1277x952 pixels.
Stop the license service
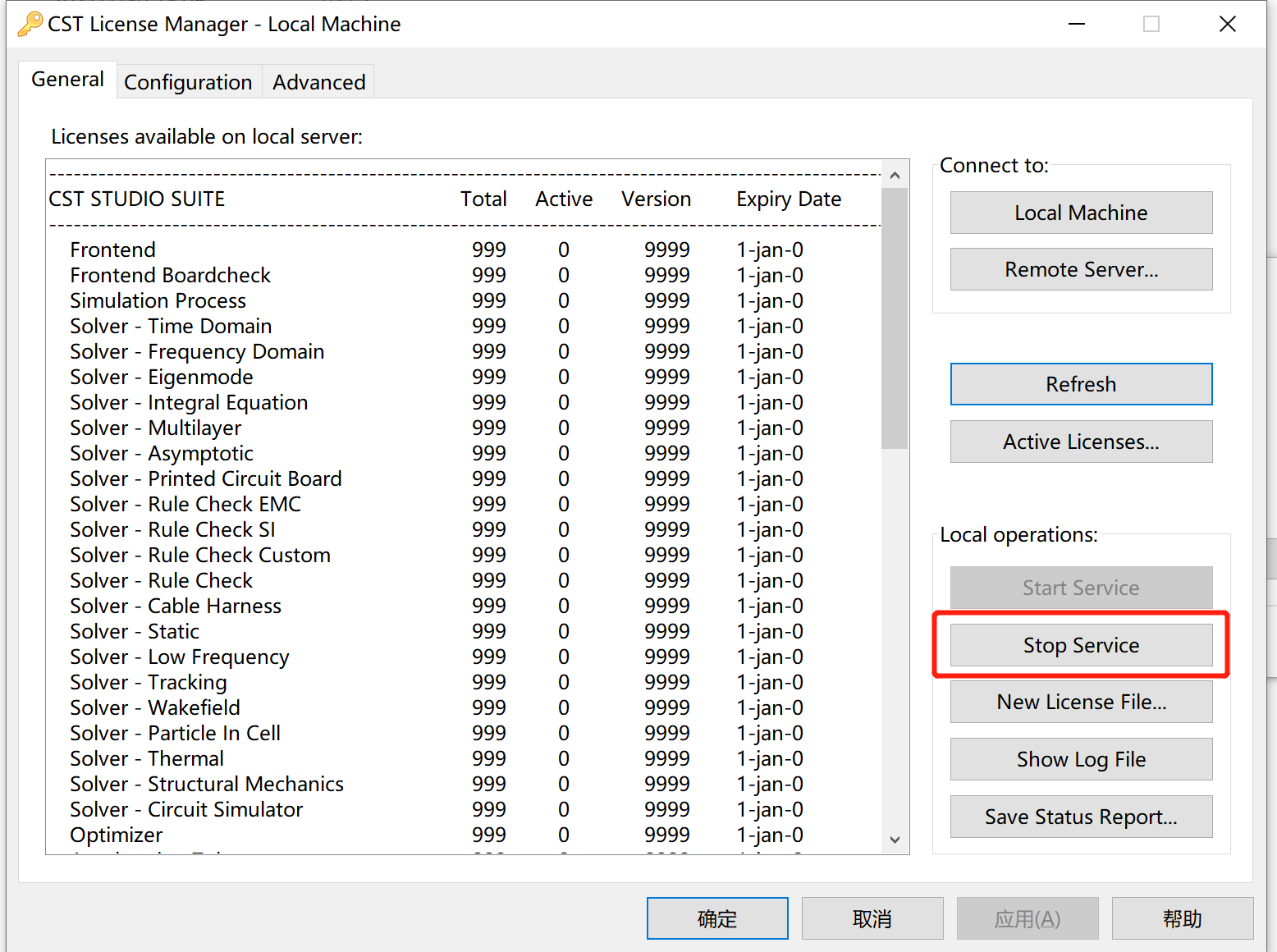pyautogui.click(x=1080, y=645)
